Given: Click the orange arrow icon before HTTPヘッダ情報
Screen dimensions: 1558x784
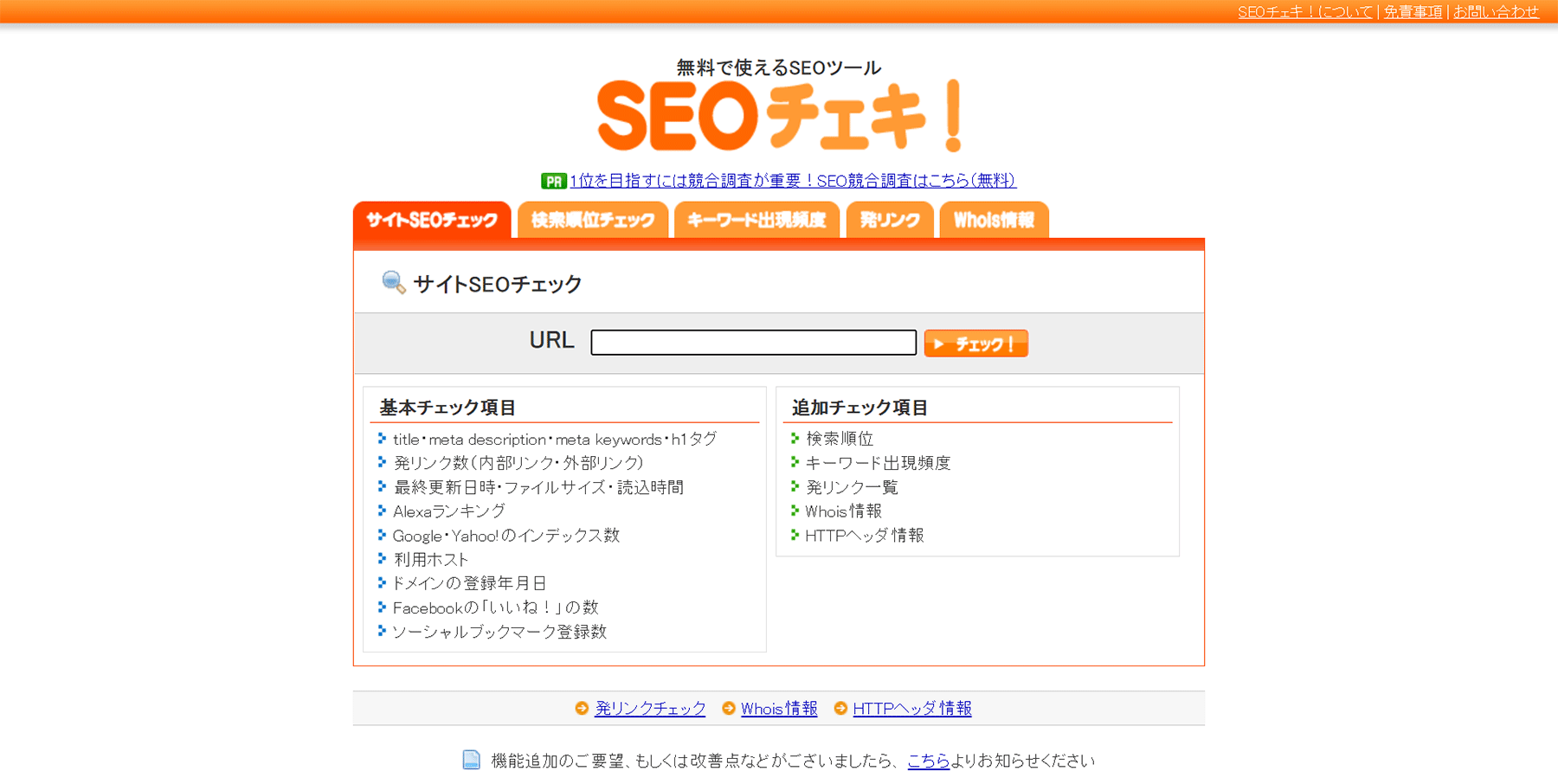Looking at the screenshot, I should pos(840,709).
